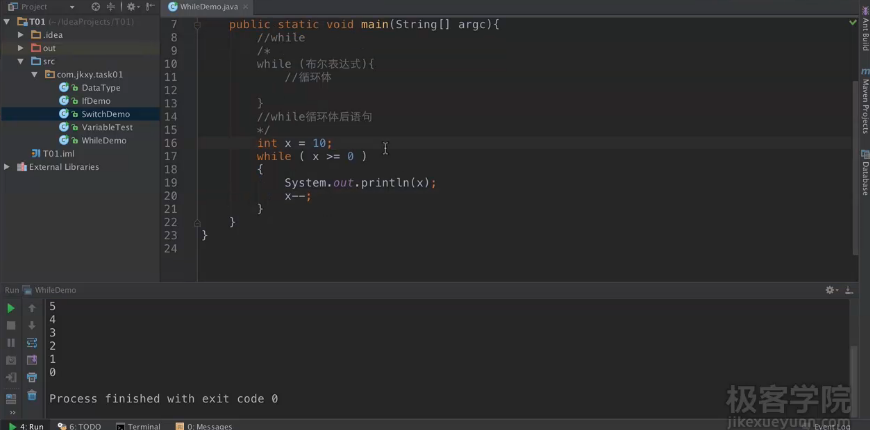The image size is (870, 430).
Task: Toggle Use Soft Wraps in console
Action: [32, 343]
